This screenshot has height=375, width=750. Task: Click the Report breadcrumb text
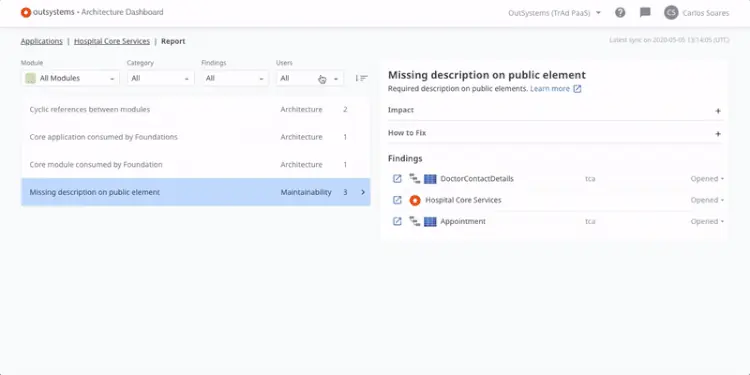pyautogui.click(x=173, y=41)
